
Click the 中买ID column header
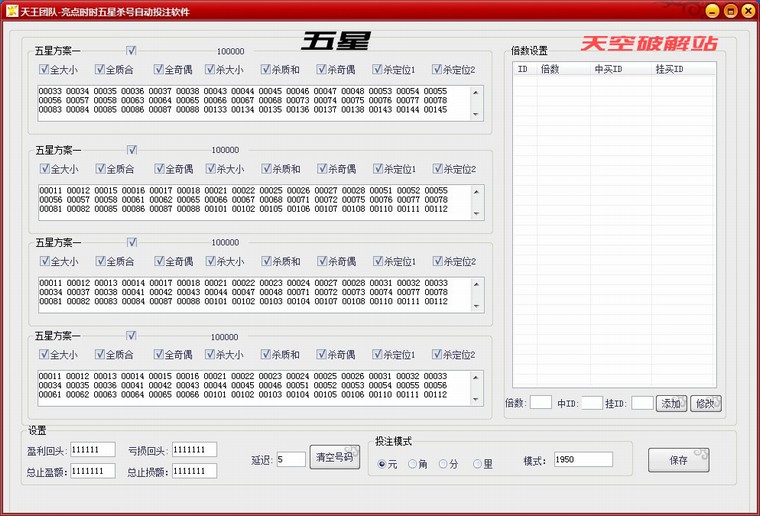[x=608, y=70]
